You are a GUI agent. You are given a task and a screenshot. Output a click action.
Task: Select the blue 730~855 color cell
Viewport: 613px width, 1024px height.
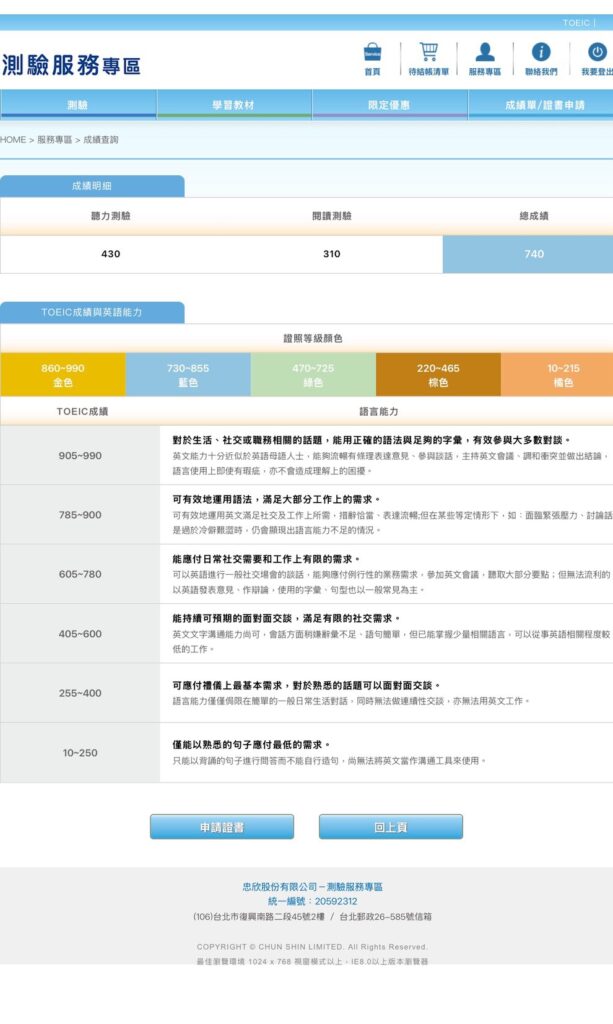point(188,375)
